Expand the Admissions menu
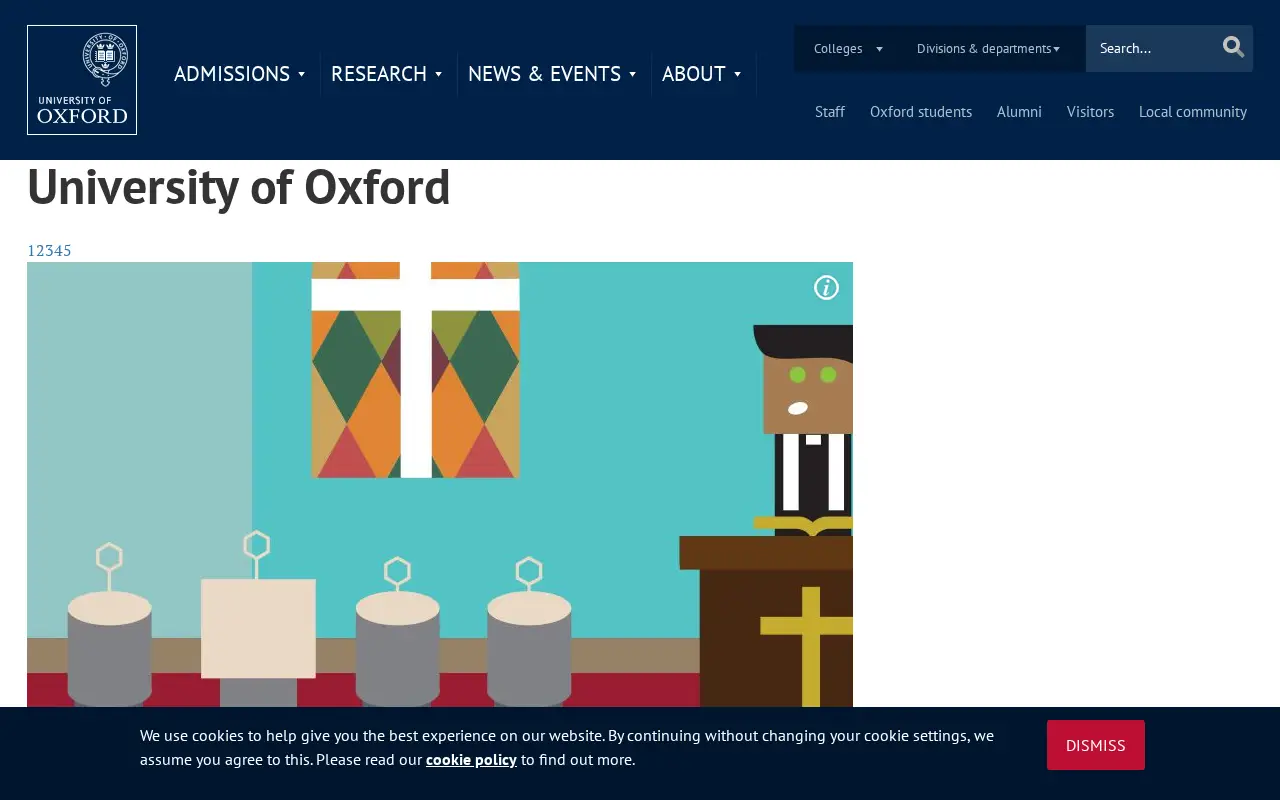 [x=240, y=74]
